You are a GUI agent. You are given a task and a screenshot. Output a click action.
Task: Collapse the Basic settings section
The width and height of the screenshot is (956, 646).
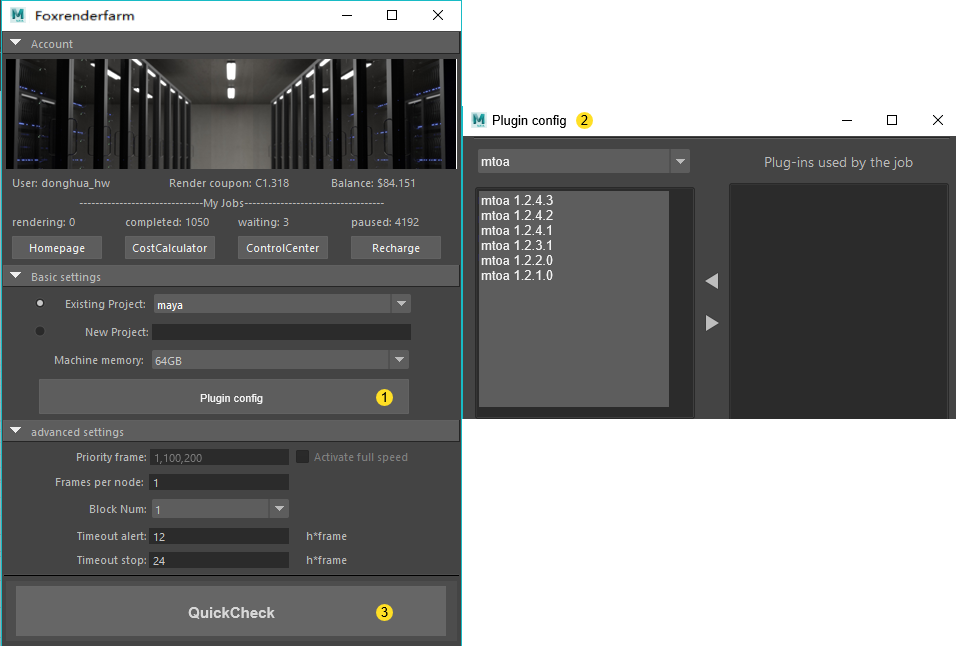(x=16, y=276)
